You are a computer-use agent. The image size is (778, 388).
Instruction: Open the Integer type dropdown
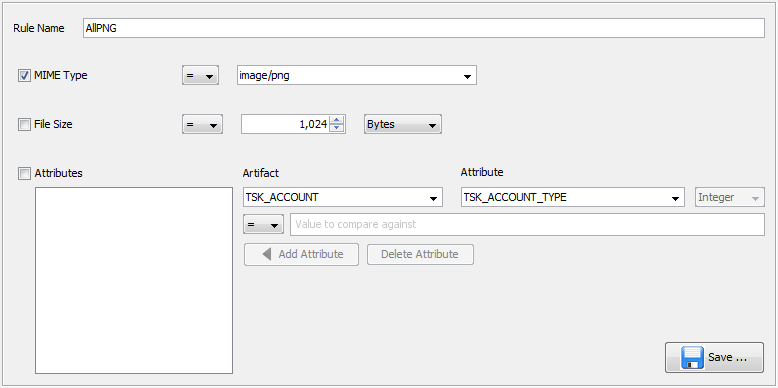(x=730, y=197)
